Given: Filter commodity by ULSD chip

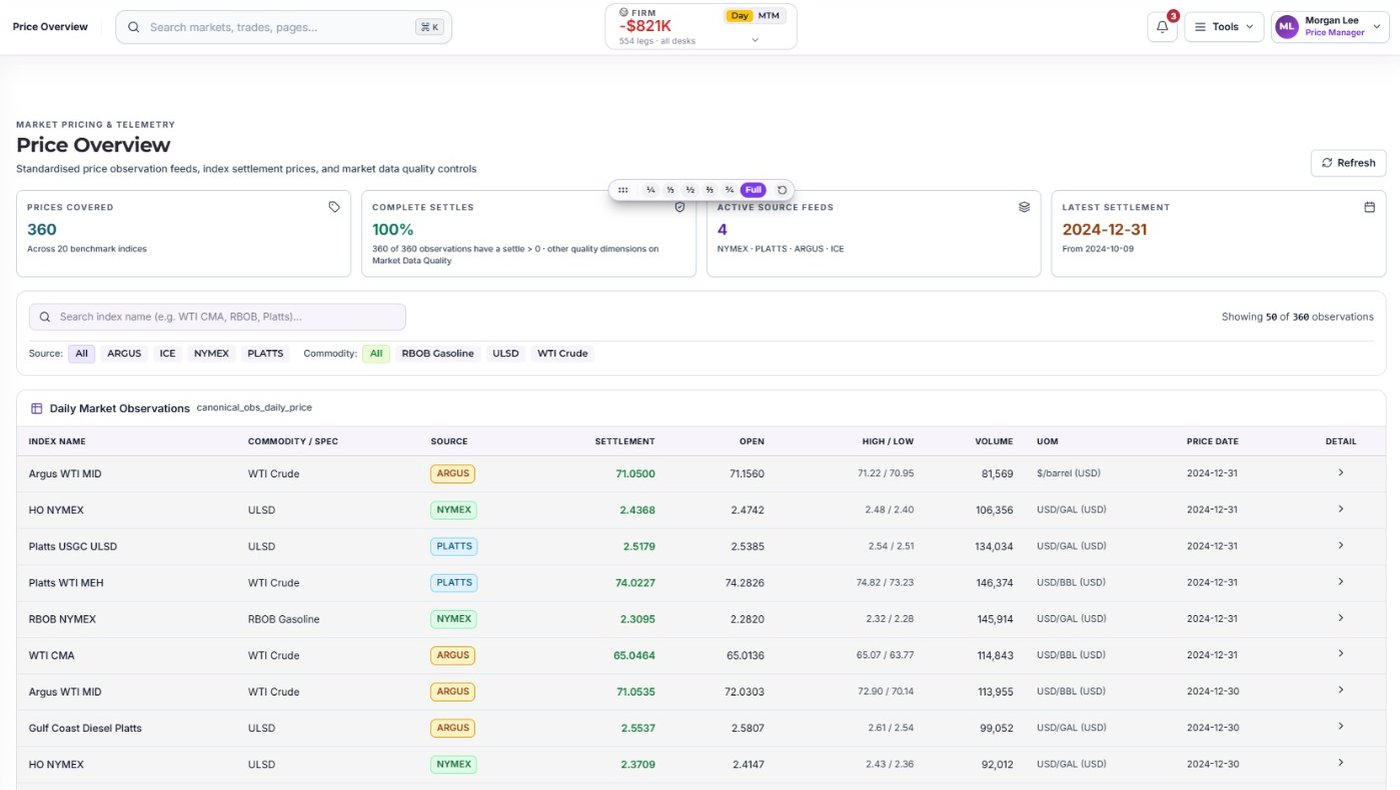Looking at the screenshot, I should 506,354.
